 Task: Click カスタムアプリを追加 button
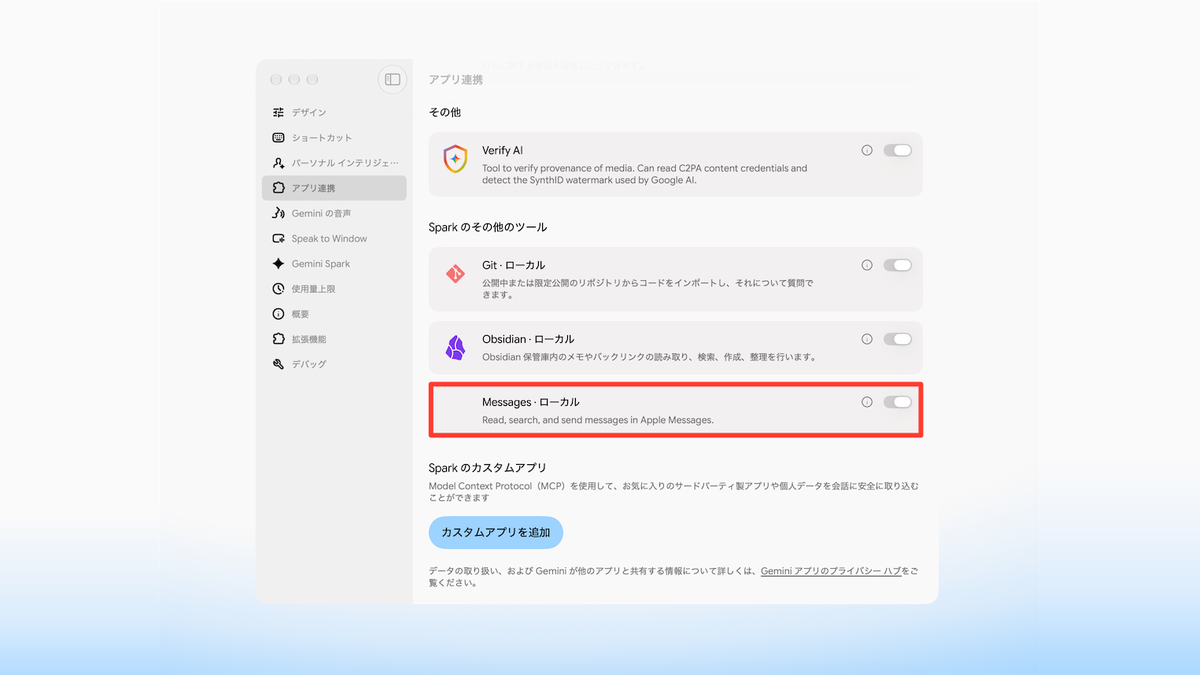coord(496,532)
